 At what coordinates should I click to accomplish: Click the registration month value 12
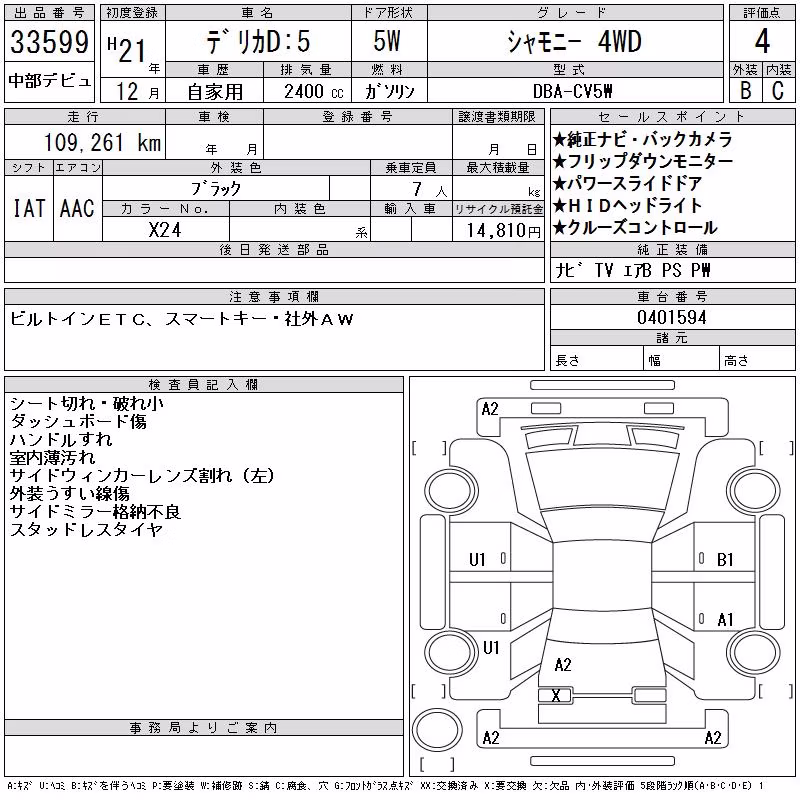coord(128,92)
